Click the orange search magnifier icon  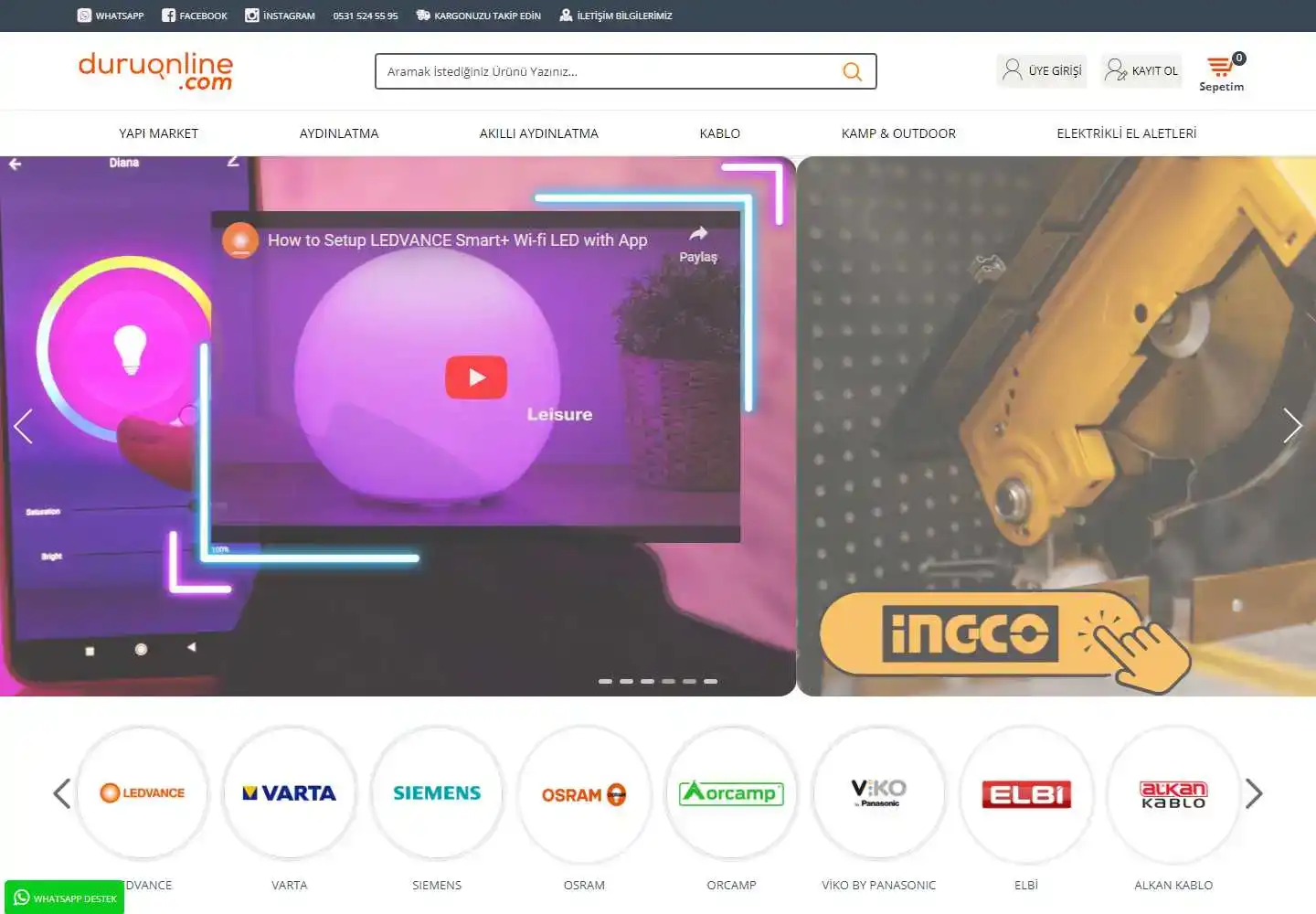point(852,71)
